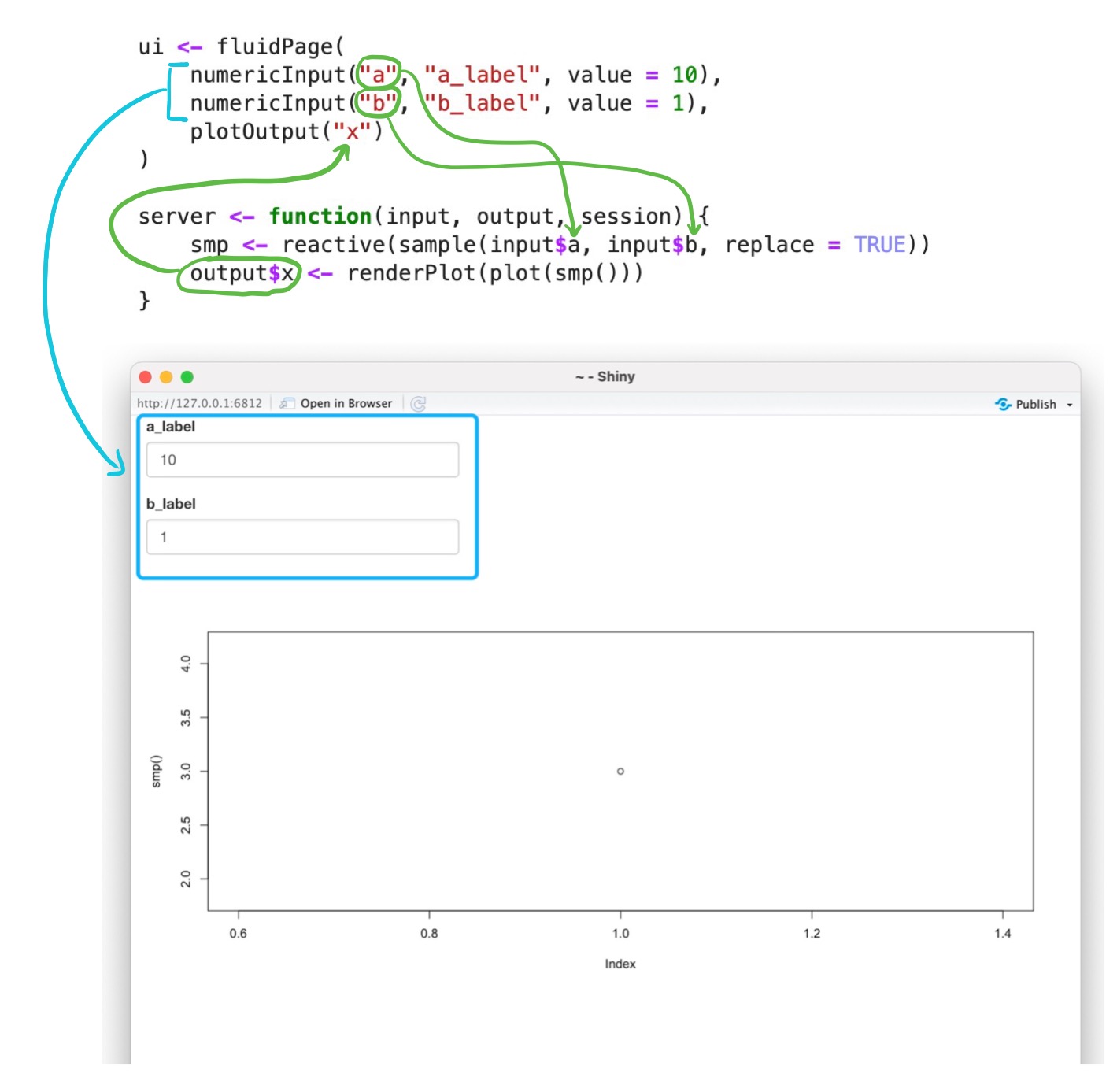Click the function keyword in code

[320, 216]
